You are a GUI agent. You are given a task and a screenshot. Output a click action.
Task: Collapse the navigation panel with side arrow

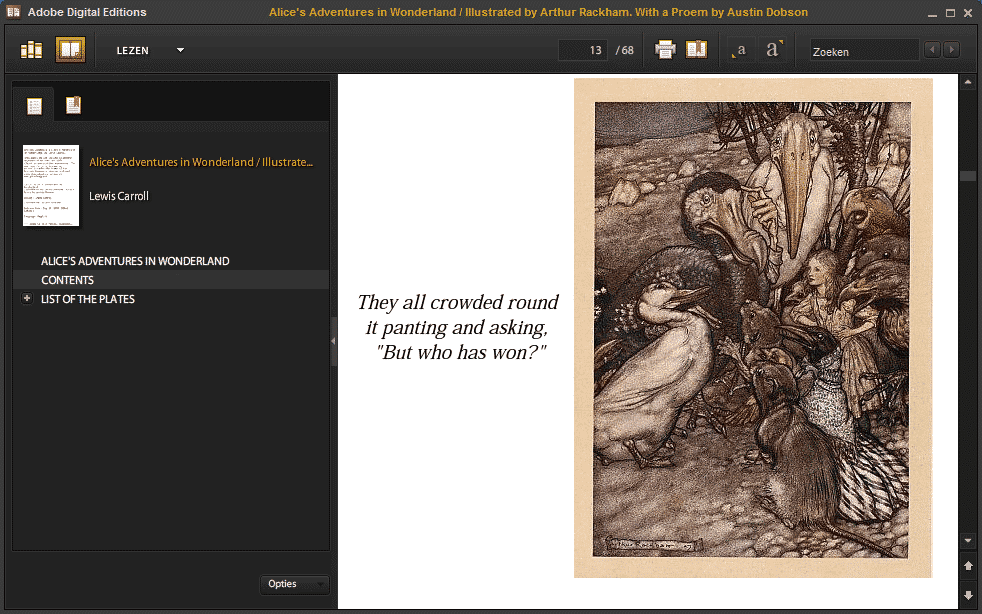[x=333, y=341]
